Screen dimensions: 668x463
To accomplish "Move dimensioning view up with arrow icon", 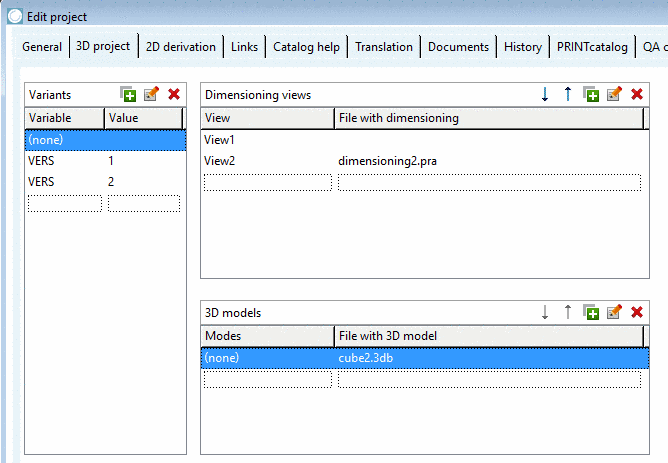I will coord(568,94).
